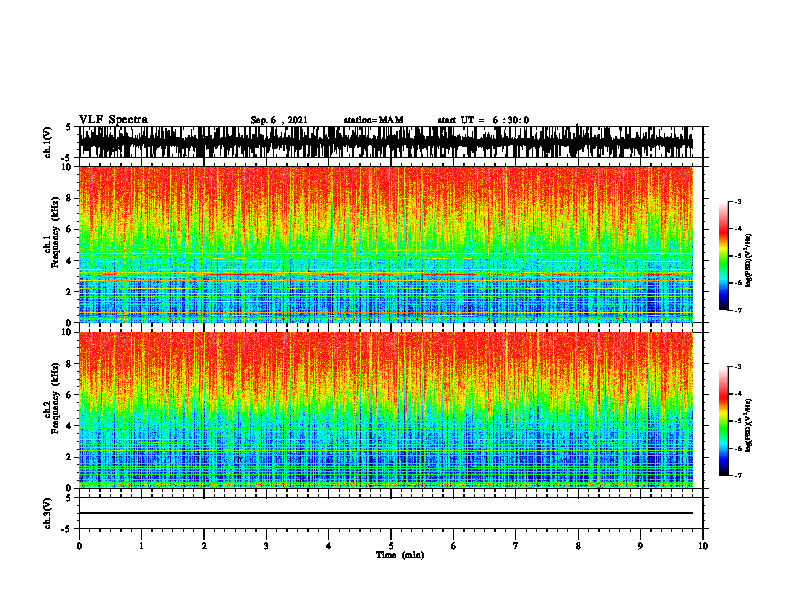This screenshot has height=612, width=792.
Task: Select the ch.2 colorbar 'log(PSD)' label
Action: 748,425
